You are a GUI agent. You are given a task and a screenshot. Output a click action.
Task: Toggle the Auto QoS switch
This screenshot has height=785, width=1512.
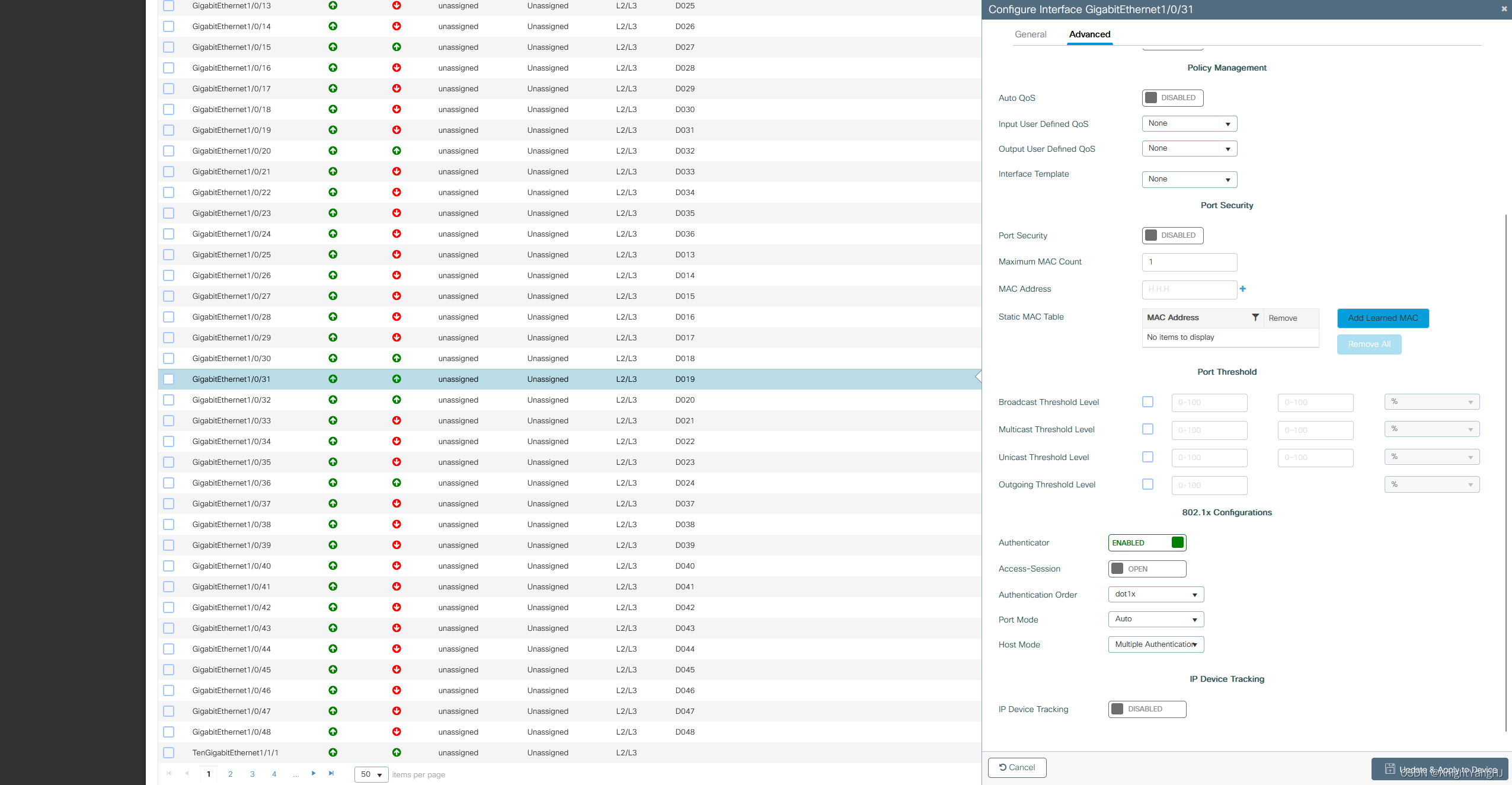(1172, 98)
